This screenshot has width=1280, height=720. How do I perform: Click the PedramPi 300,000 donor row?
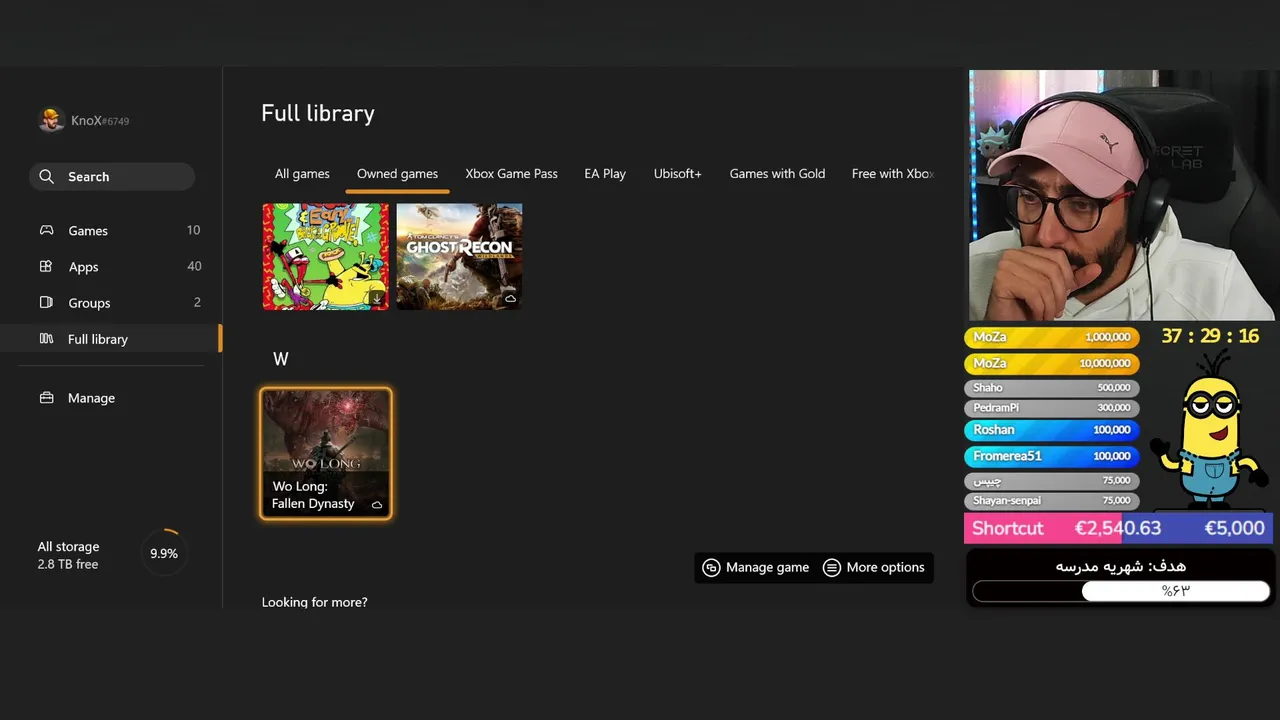pyautogui.click(x=1051, y=407)
